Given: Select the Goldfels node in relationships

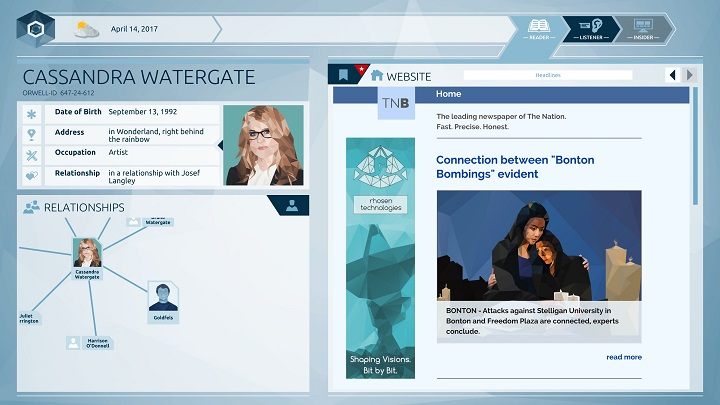Looking at the screenshot, I should coord(163,300).
